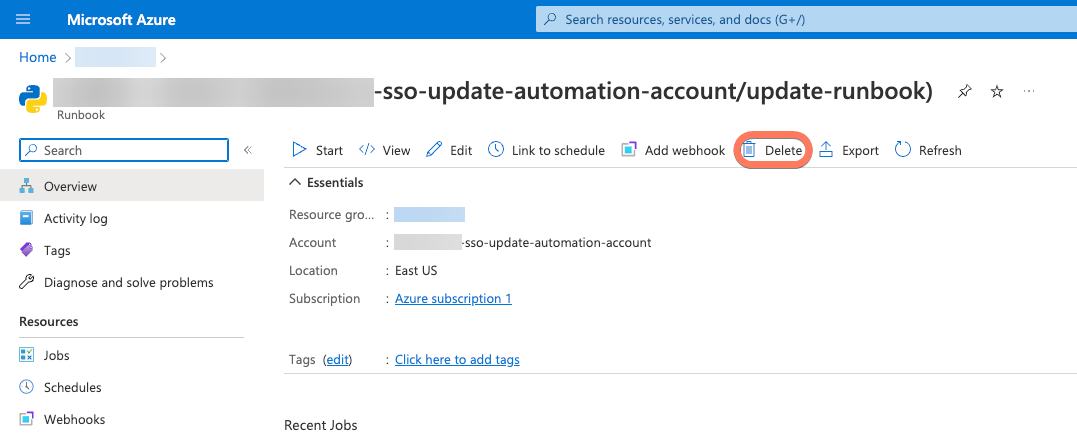Screen dimensions: 1077x438
Task: Open the Azure subscription 1 link
Action: coord(453,299)
